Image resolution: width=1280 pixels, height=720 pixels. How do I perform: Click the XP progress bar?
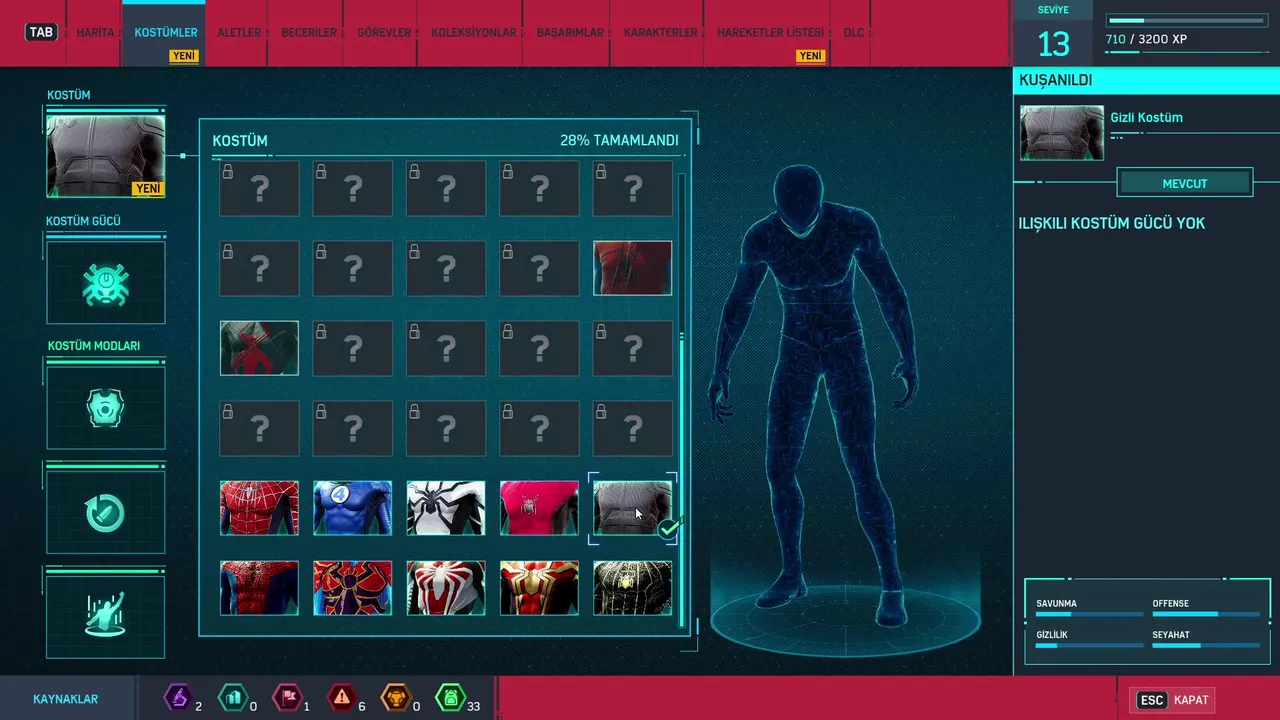click(x=1186, y=20)
